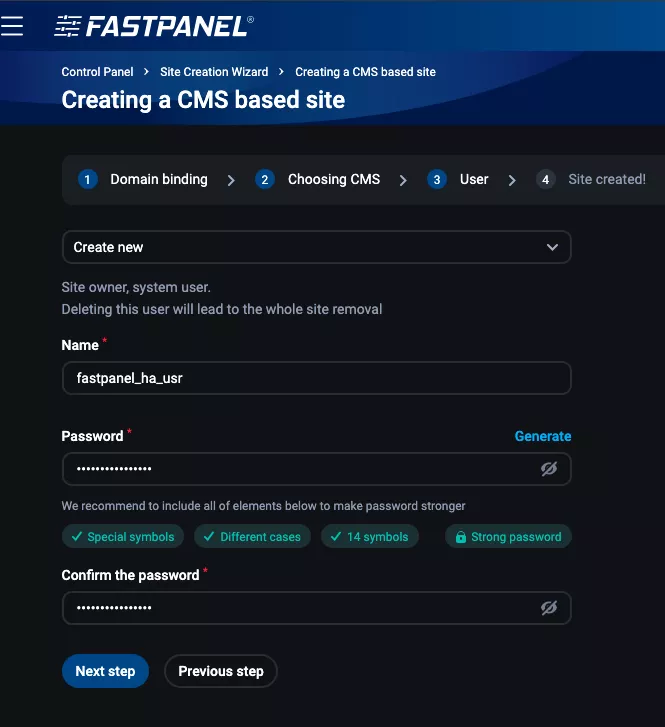Click the step 1 number badge

(88, 180)
